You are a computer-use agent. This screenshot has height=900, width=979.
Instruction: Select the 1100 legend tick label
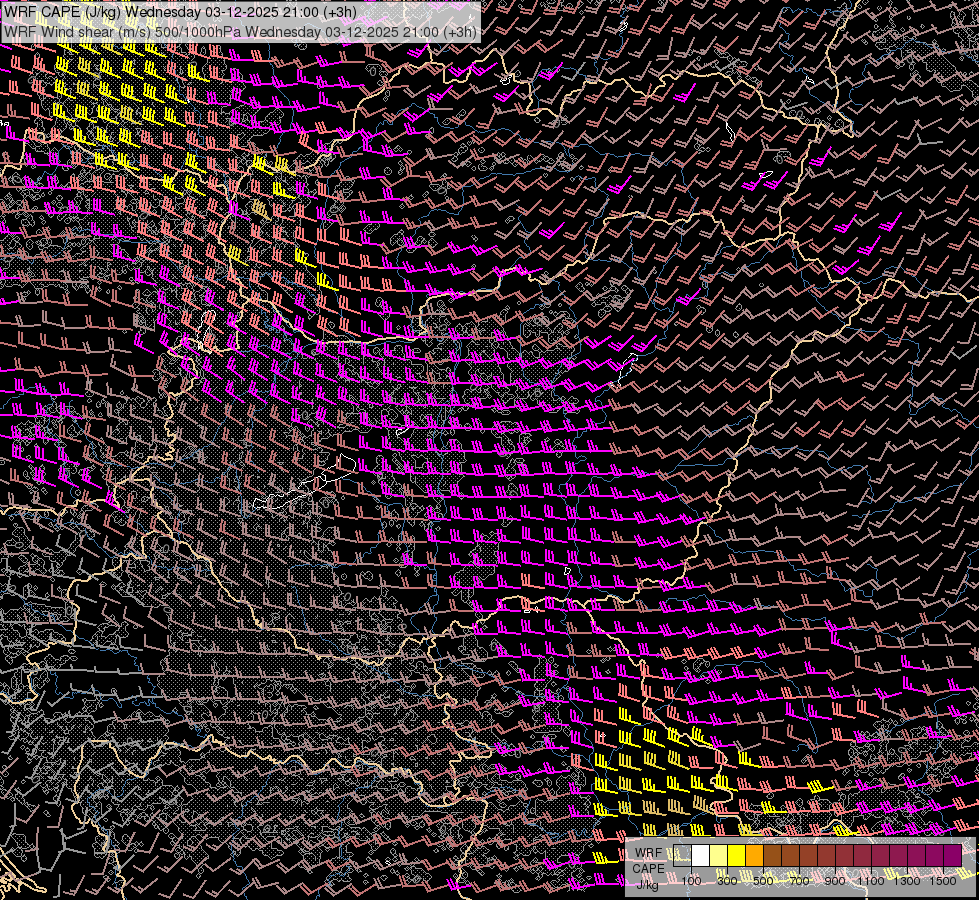click(x=871, y=881)
